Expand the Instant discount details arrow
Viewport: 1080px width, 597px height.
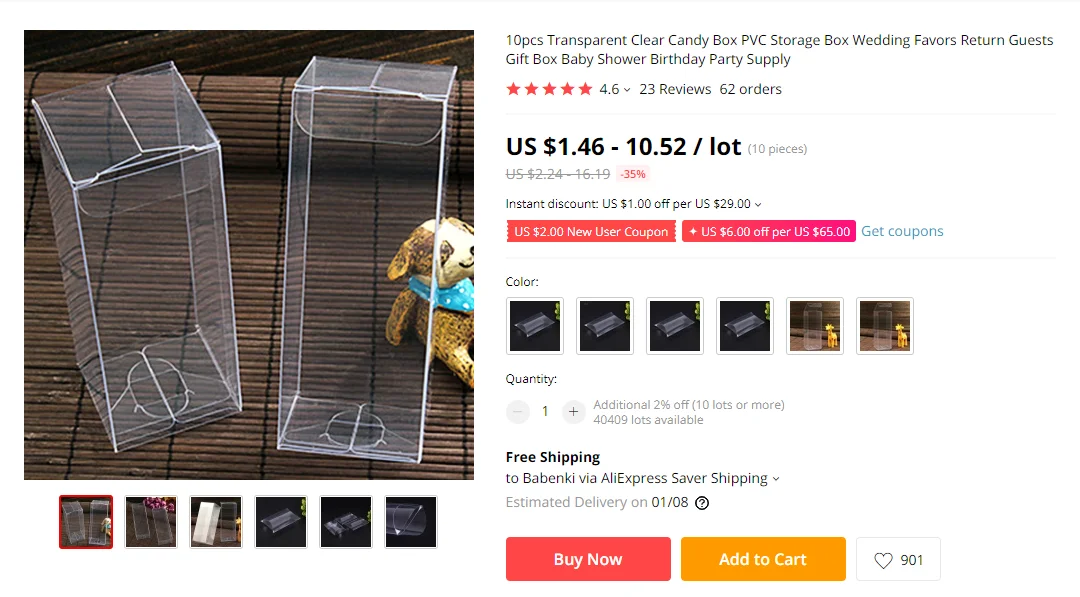[x=758, y=205]
